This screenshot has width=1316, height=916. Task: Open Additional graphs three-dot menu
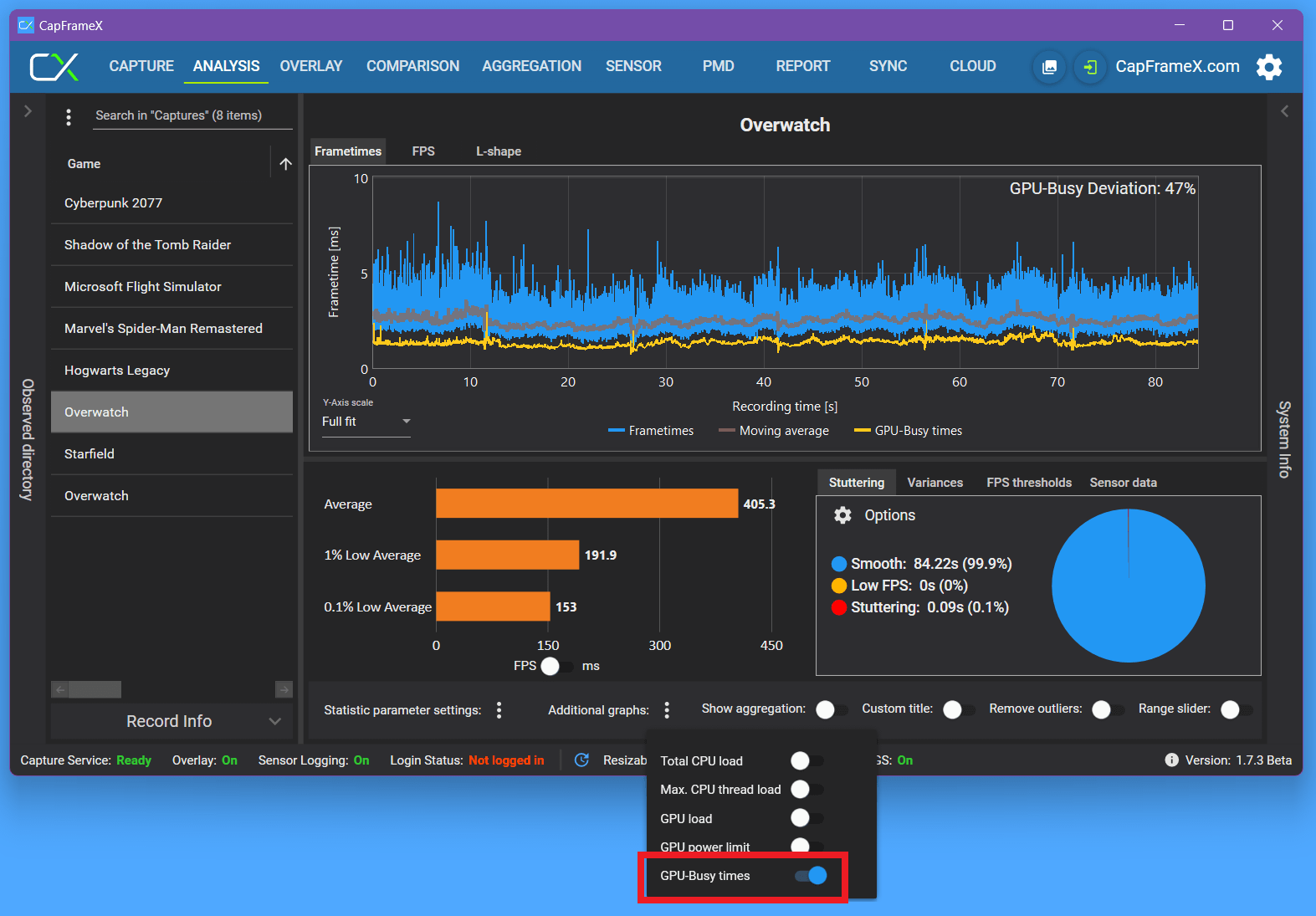click(667, 710)
